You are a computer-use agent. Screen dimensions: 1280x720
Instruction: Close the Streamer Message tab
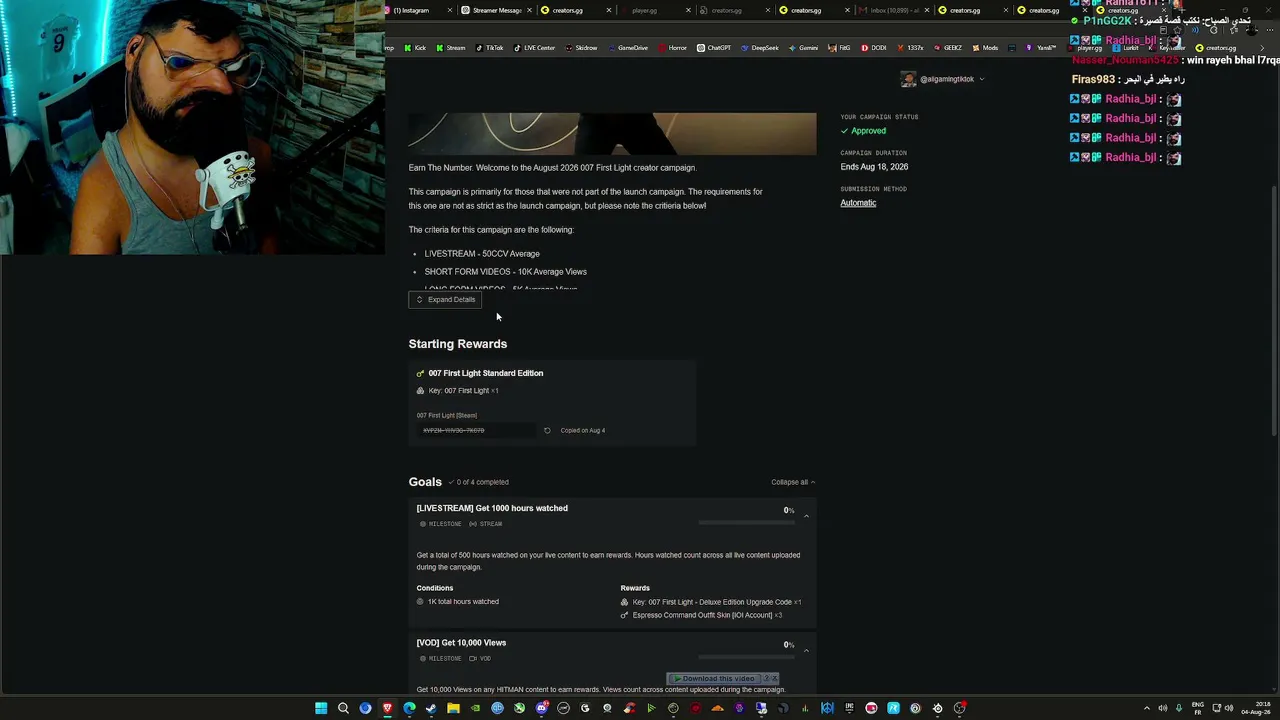[x=530, y=10]
